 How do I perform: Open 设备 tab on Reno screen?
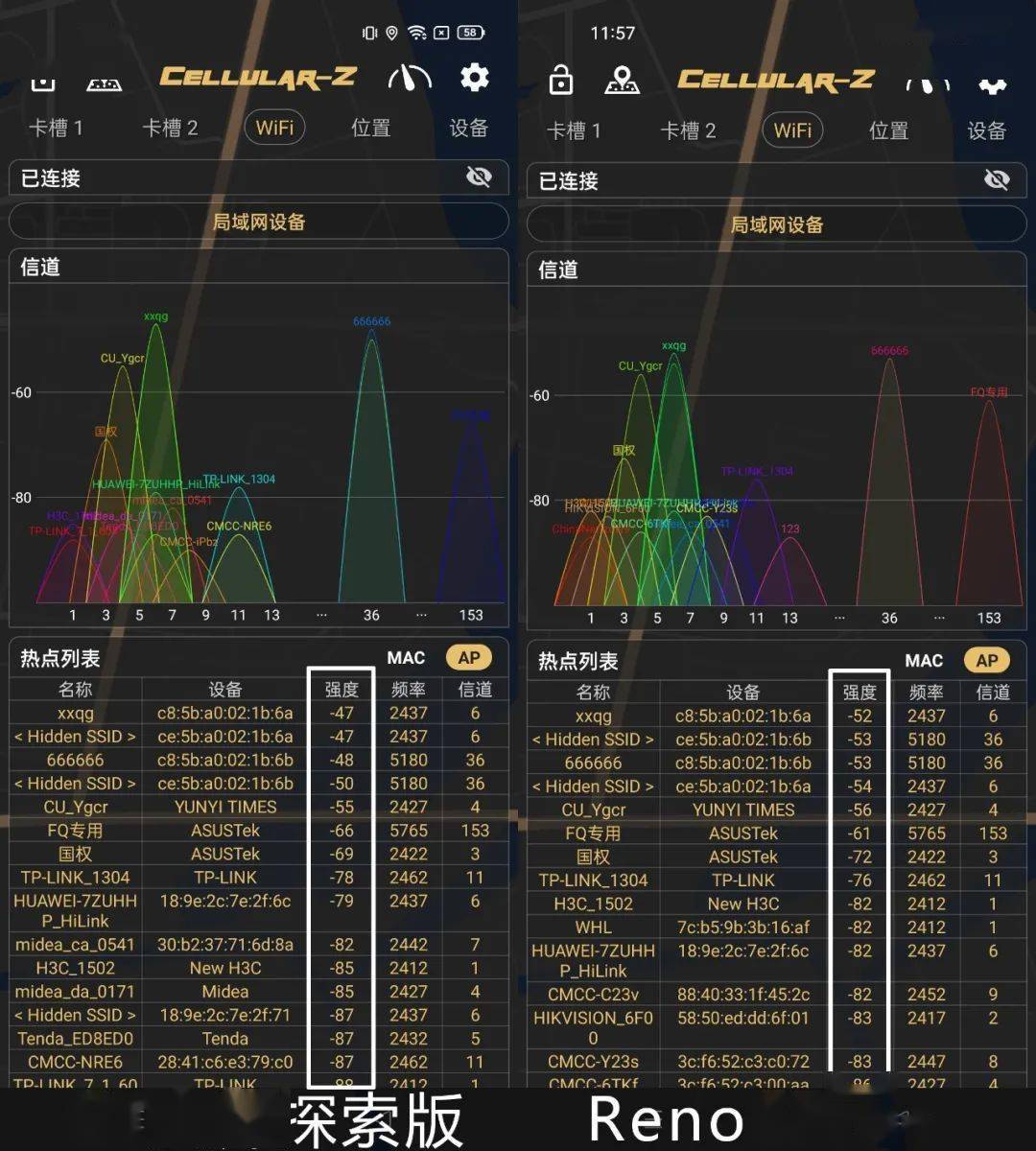tap(987, 130)
